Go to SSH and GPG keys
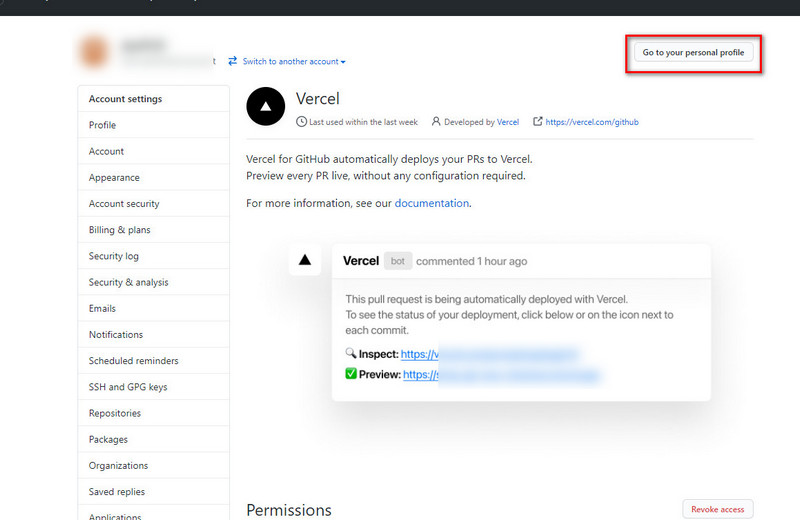This screenshot has height=520, width=800. click(154, 387)
